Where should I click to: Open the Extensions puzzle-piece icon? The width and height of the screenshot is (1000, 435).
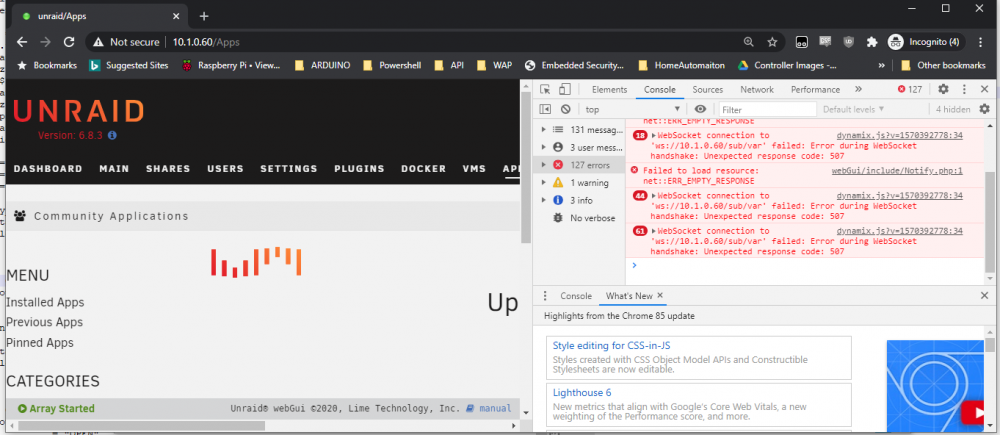coord(872,42)
